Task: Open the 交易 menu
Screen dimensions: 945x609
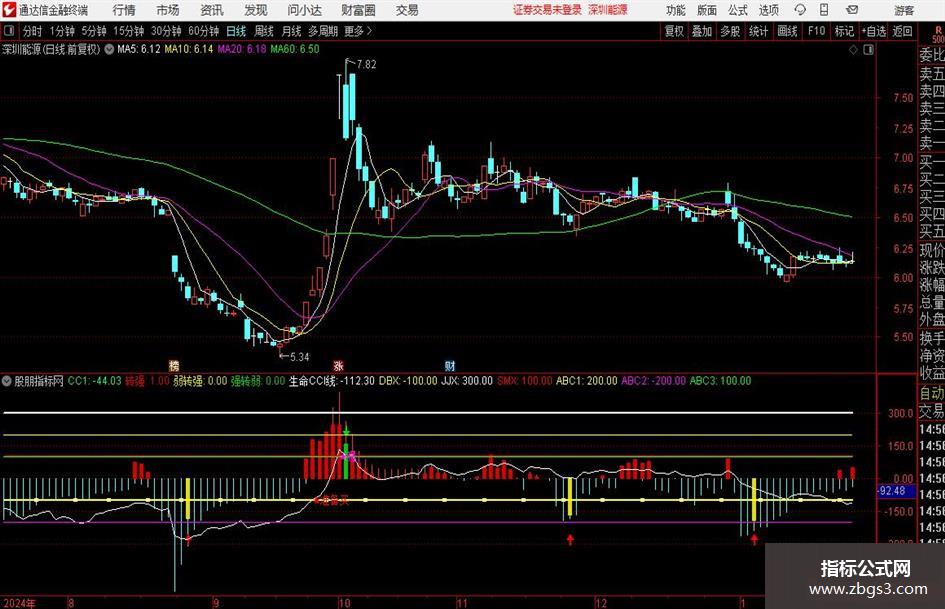Action: [x=407, y=10]
